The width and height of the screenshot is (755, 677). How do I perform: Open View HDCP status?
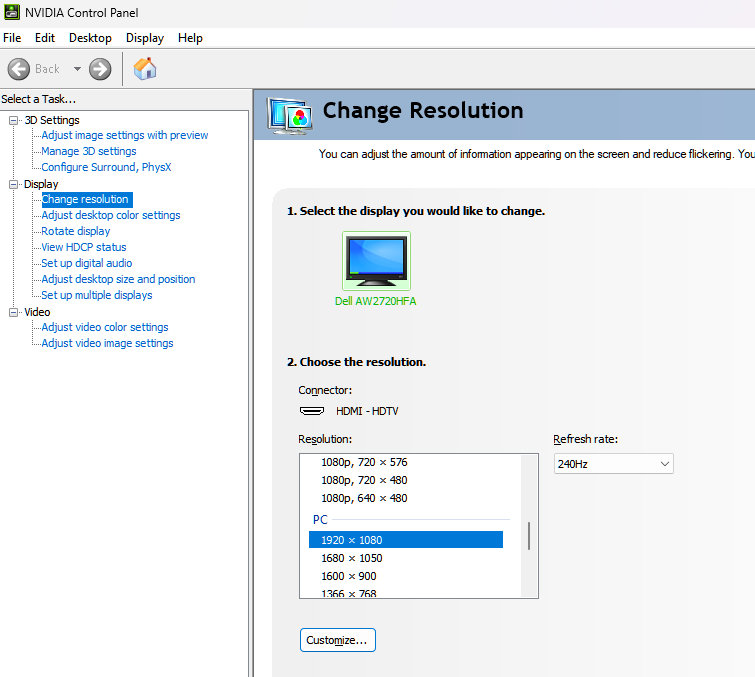point(84,247)
